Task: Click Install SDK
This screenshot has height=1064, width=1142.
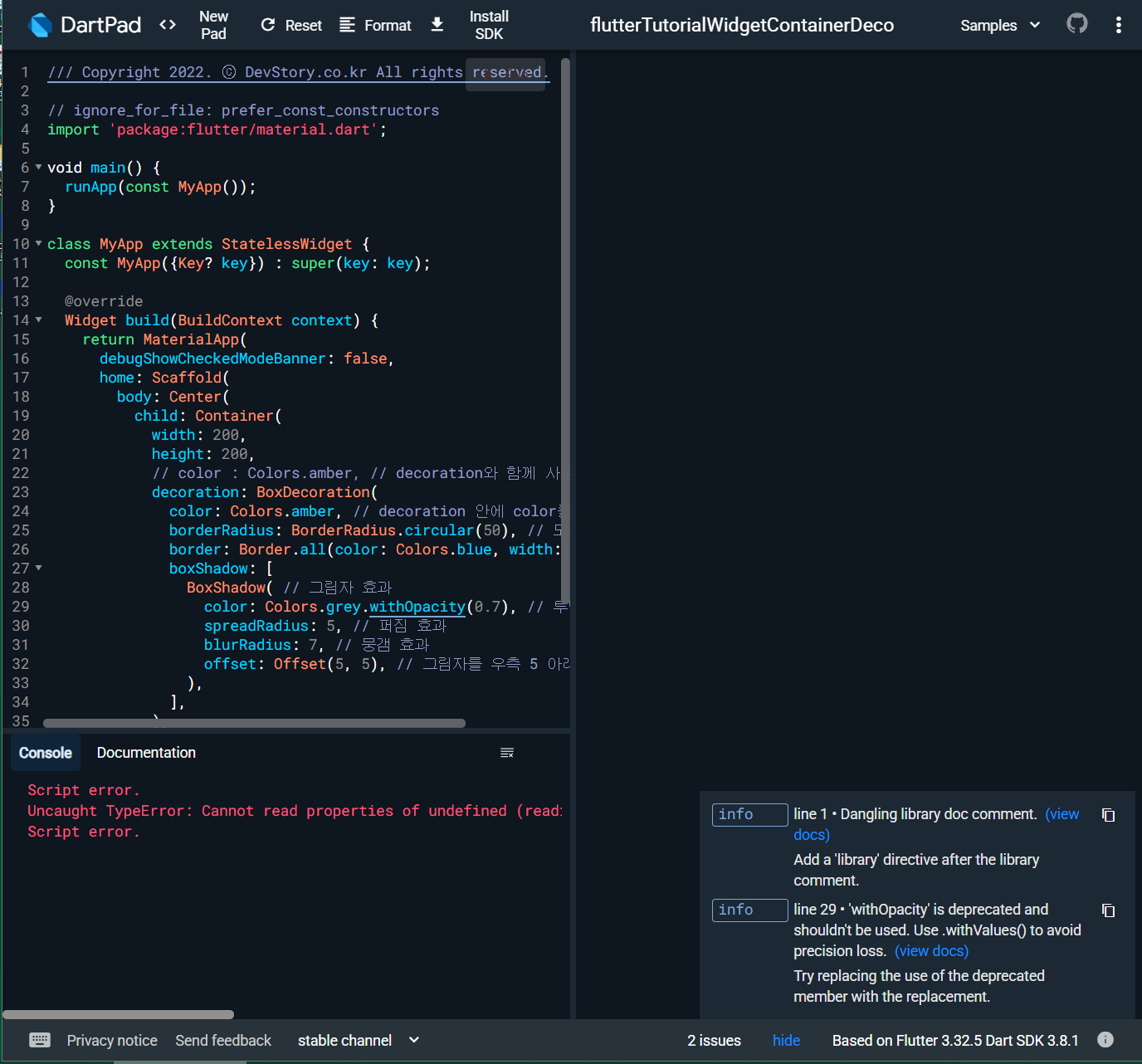Action: click(x=489, y=25)
